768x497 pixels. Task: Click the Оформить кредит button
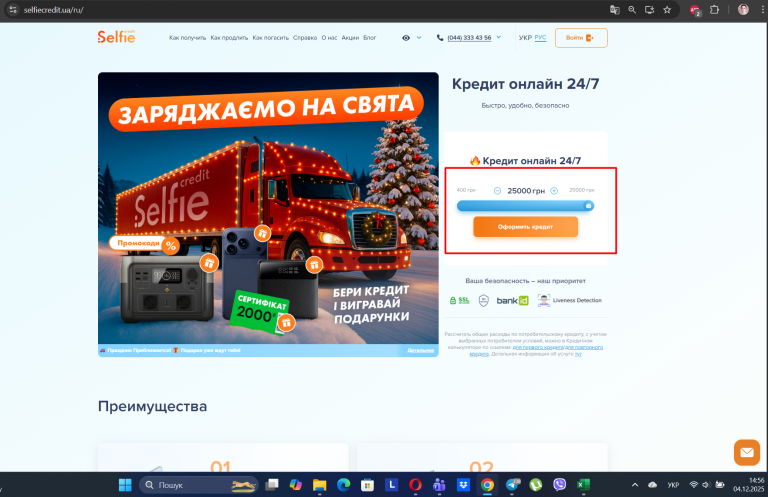point(526,227)
